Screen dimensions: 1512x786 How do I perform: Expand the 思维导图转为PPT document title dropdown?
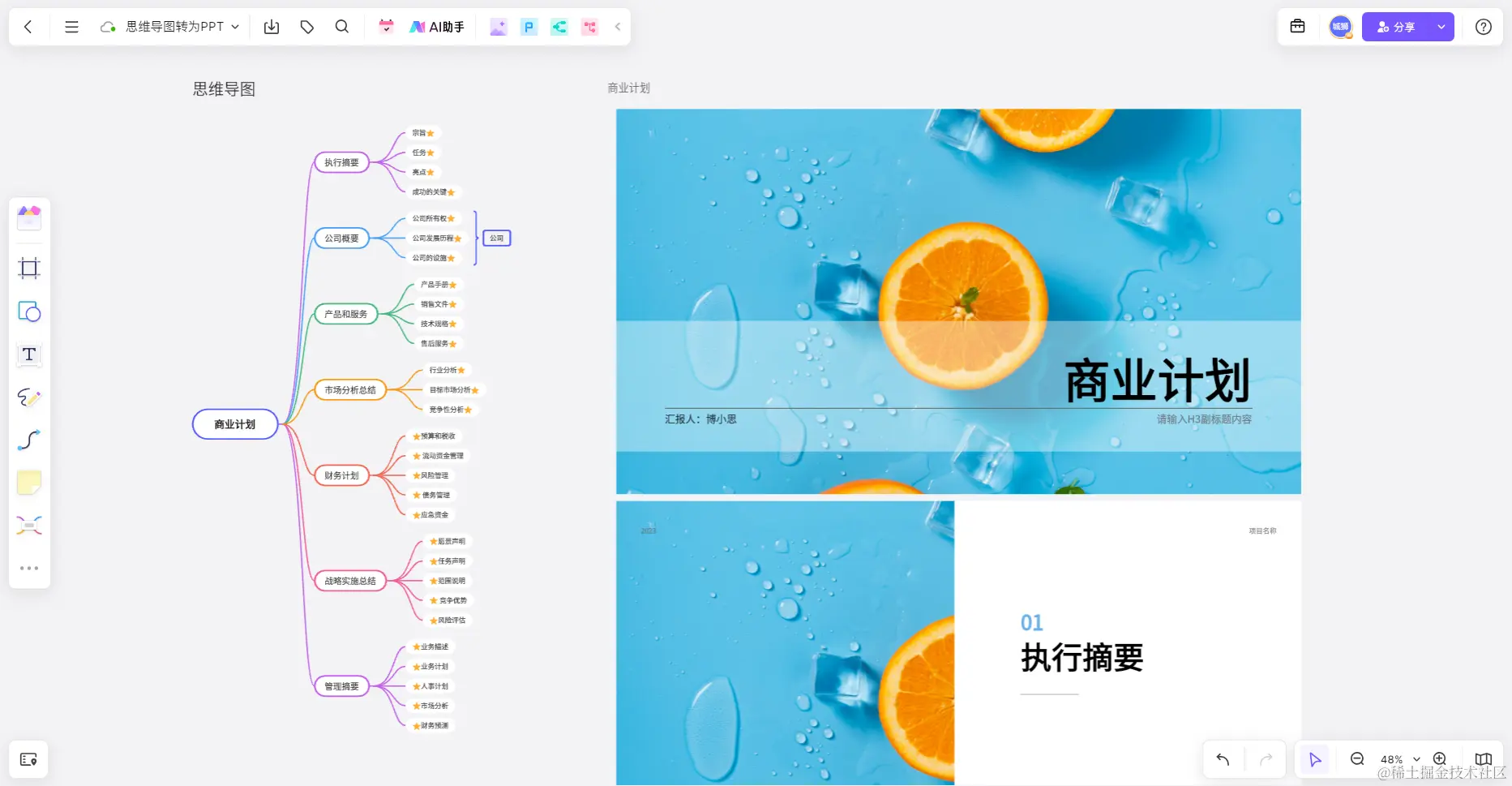coord(235,26)
